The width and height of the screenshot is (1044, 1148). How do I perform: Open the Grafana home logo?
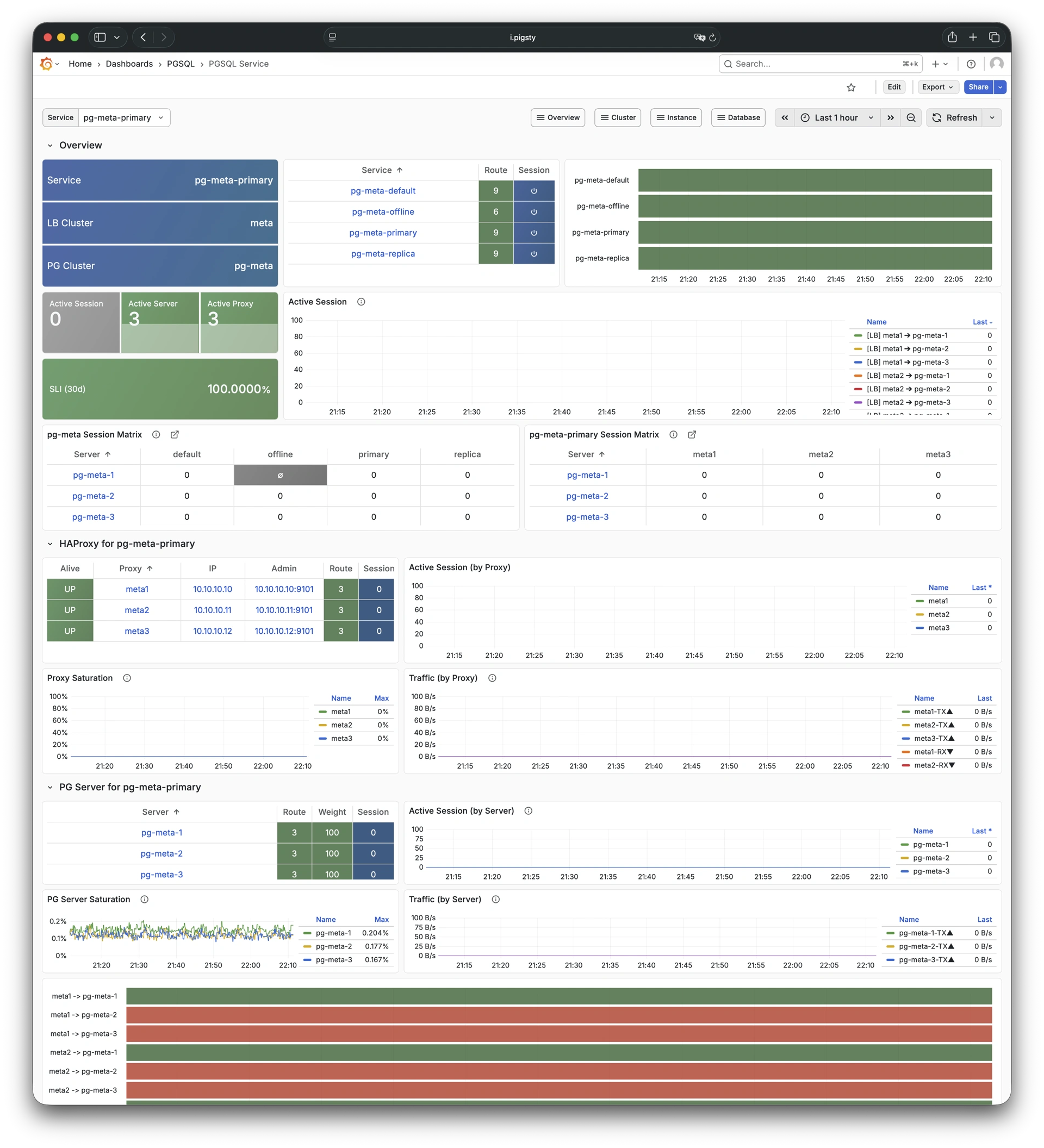[47, 64]
